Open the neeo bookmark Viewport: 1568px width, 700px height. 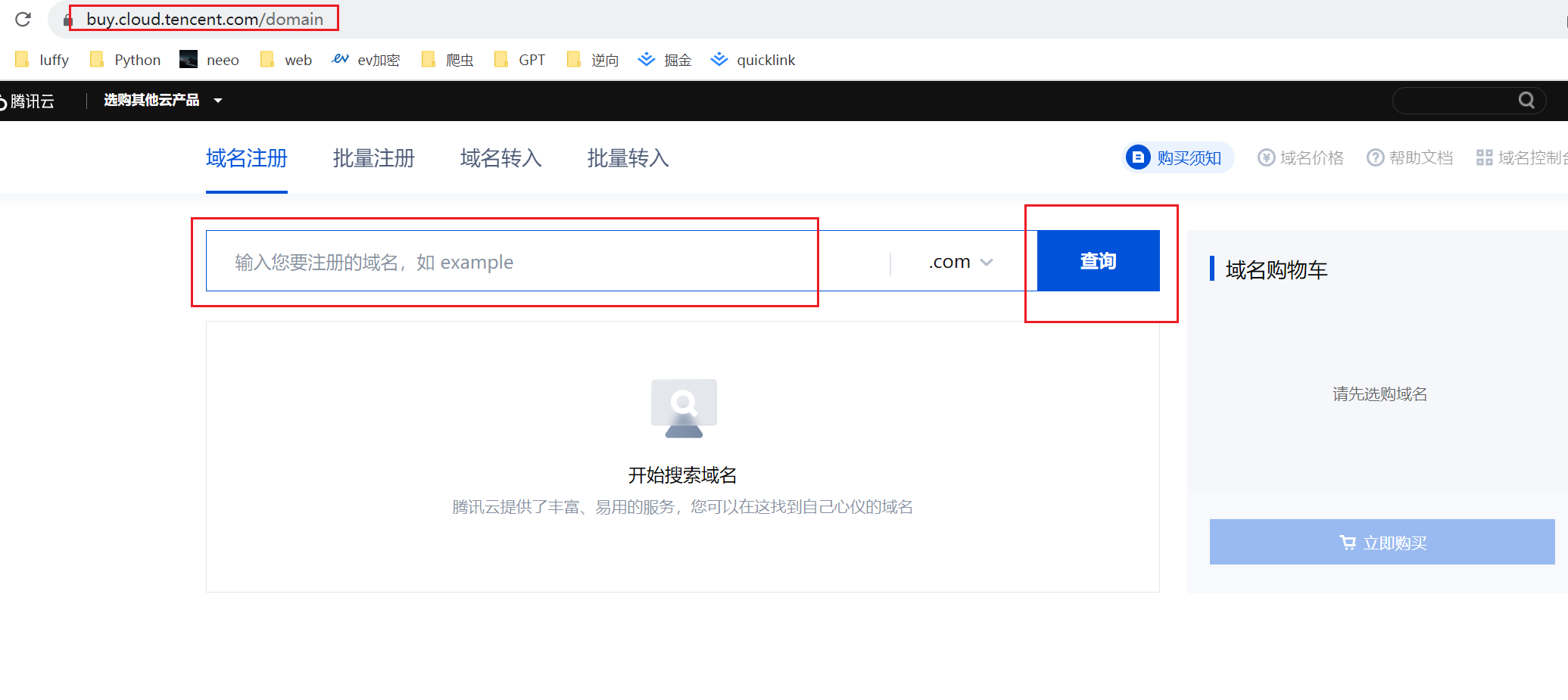(210, 60)
